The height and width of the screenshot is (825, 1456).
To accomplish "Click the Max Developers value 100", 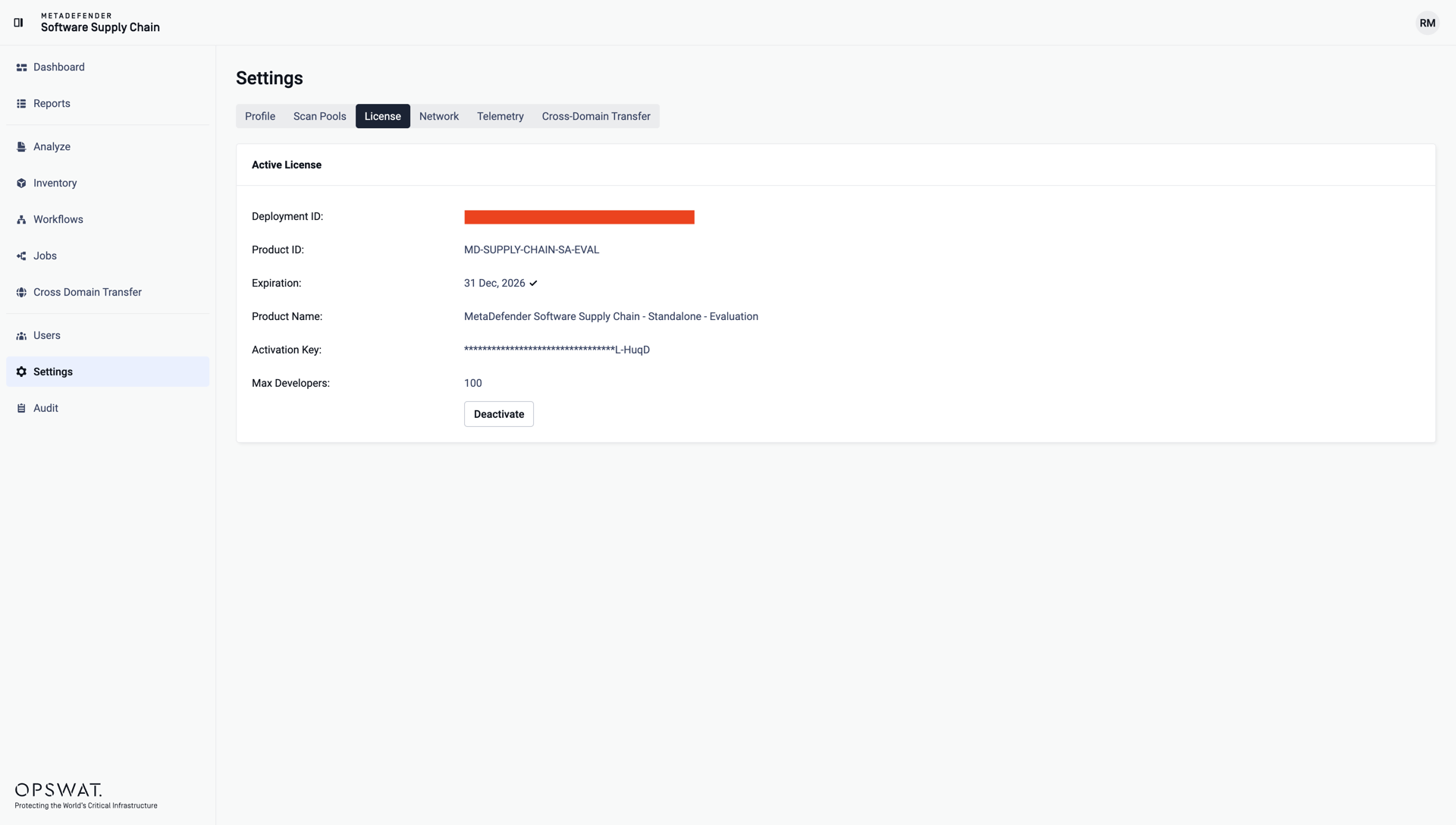I will tap(473, 384).
